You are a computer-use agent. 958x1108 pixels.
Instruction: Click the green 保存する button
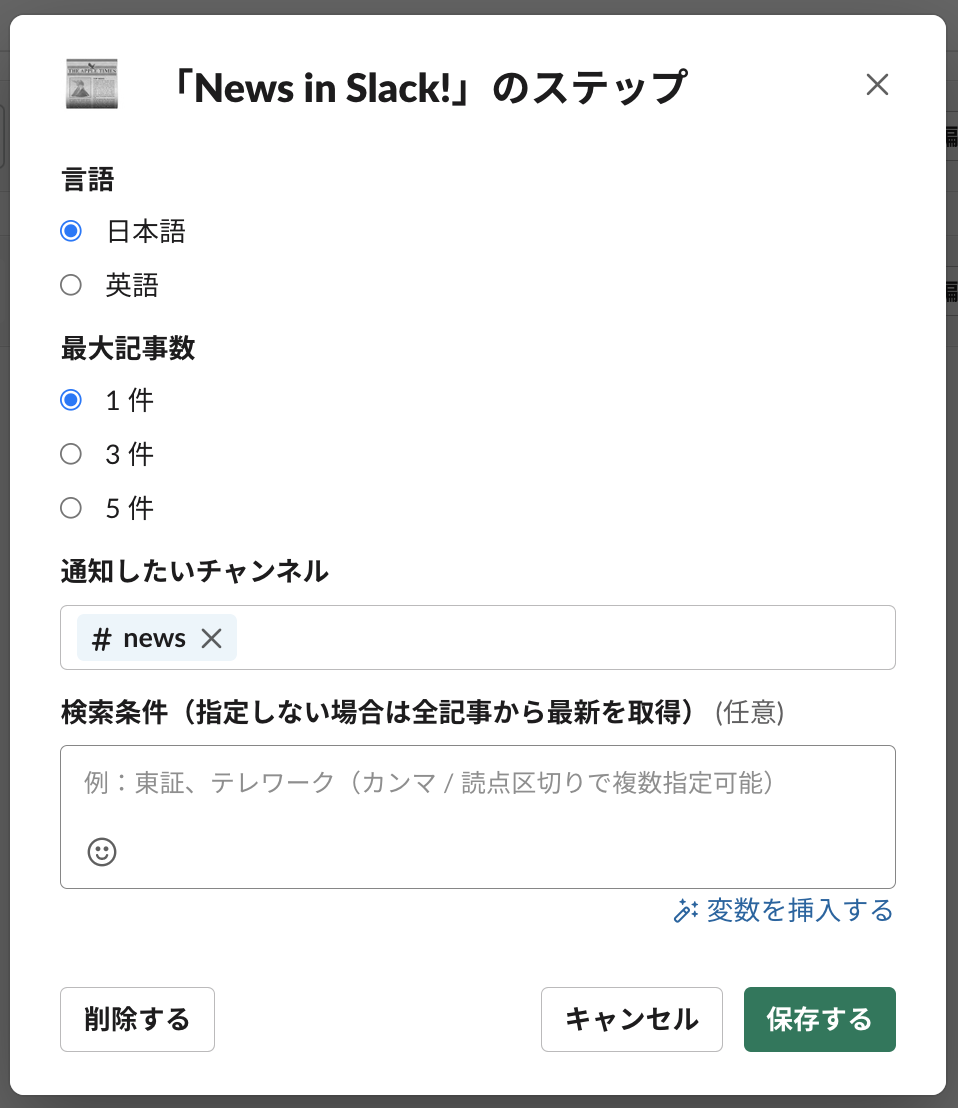click(x=820, y=1019)
